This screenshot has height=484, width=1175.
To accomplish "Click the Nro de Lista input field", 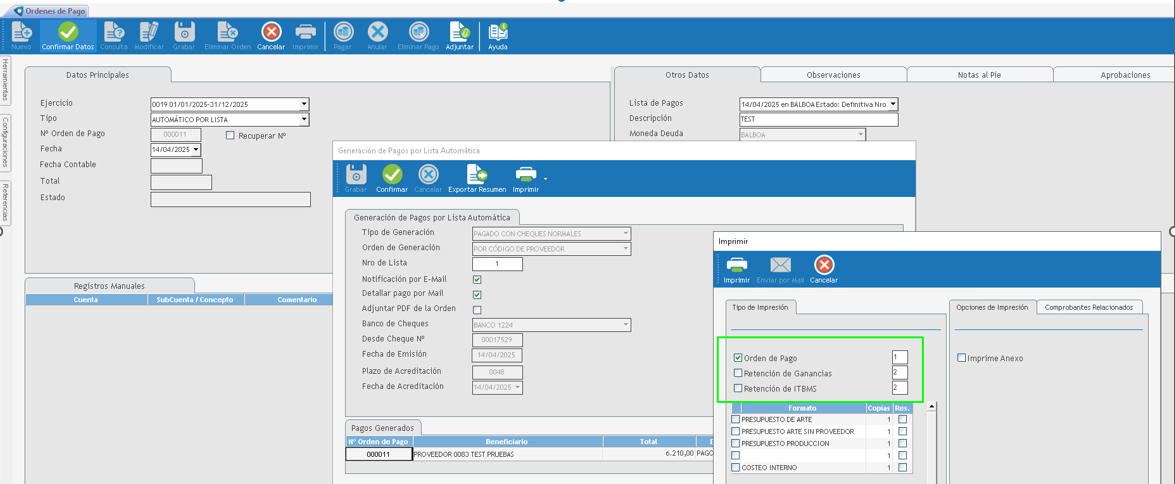I will click(497, 264).
